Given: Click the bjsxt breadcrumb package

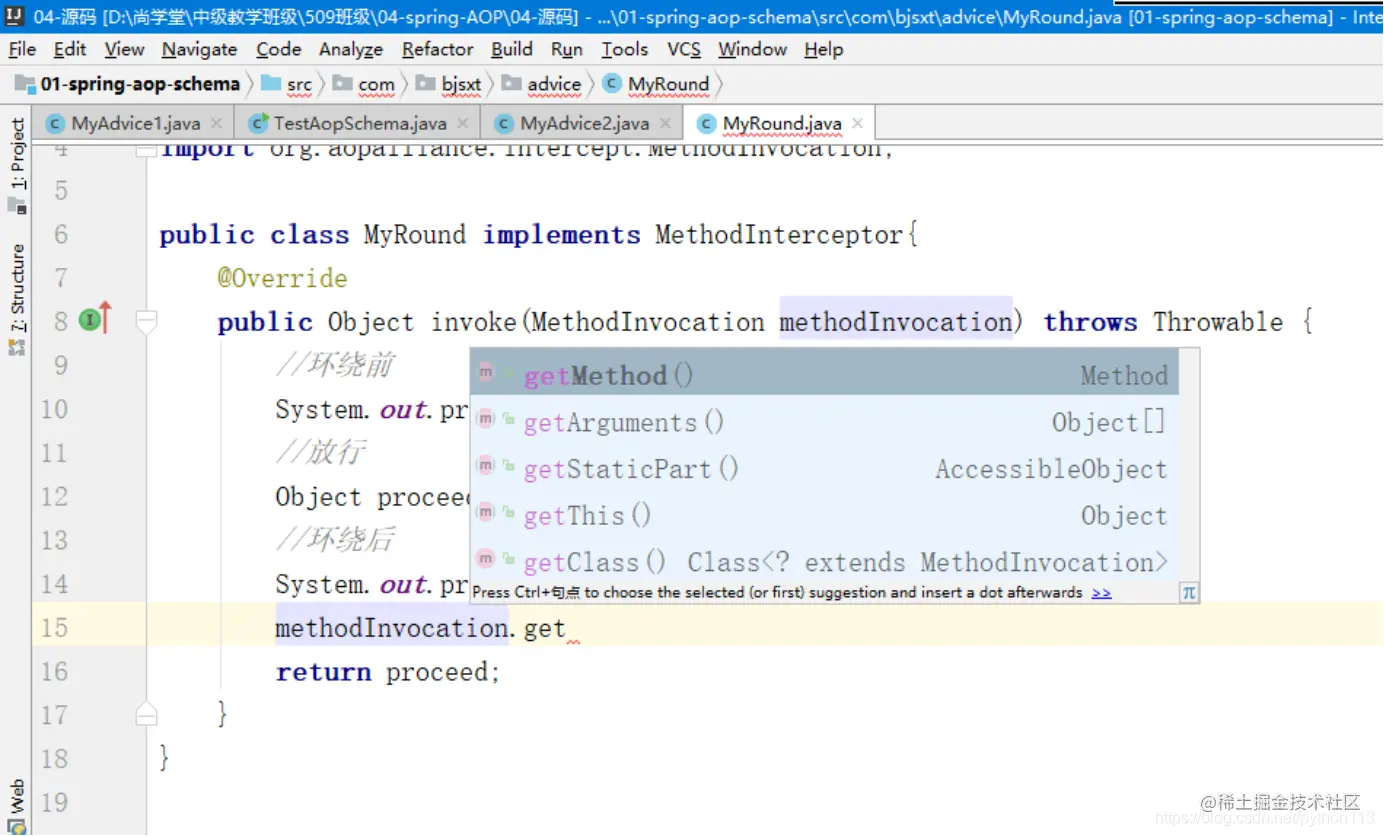Looking at the screenshot, I should click(x=449, y=84).
